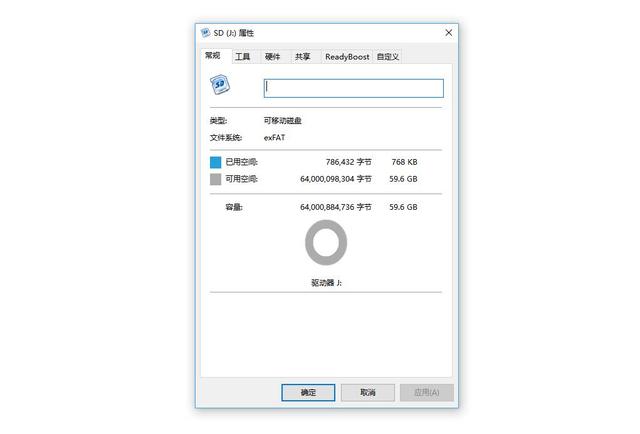Click the 应用(A) button
Viewport: 640px width, 434px height.
(x=427, y=392)
